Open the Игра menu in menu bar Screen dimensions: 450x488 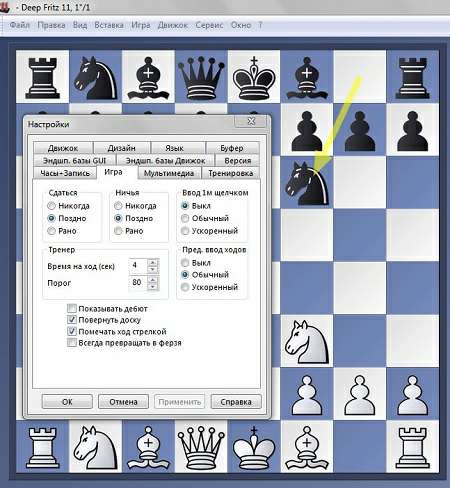(x=141, y=25)
